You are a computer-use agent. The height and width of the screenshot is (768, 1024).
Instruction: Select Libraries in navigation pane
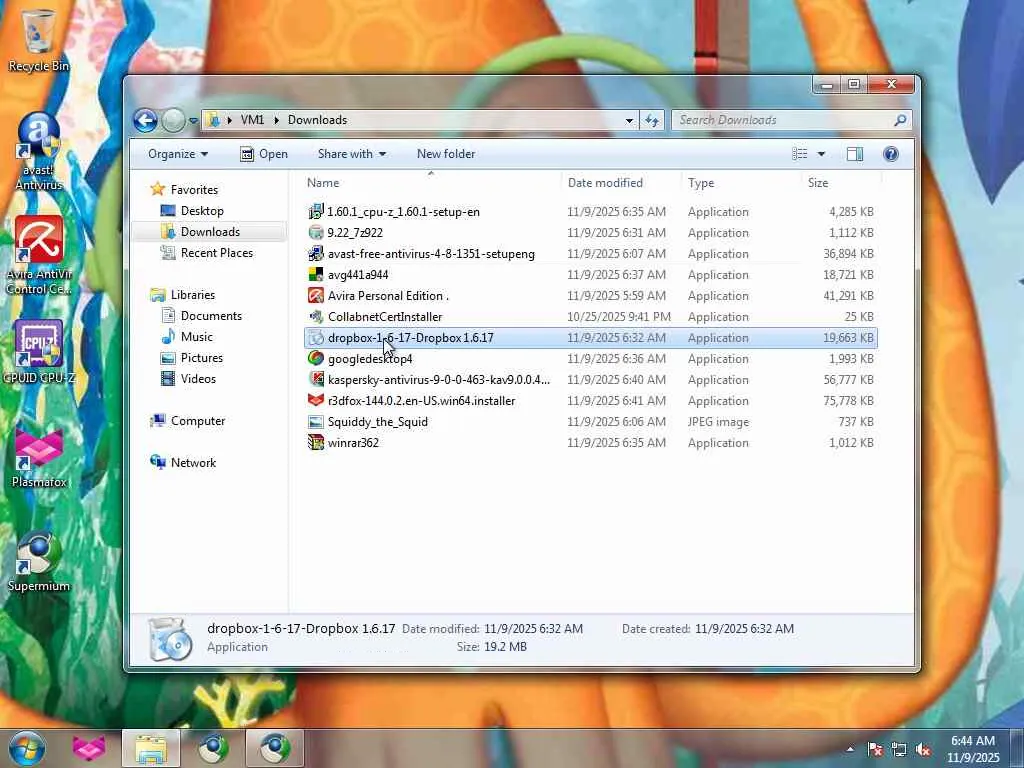click(193, 295)
